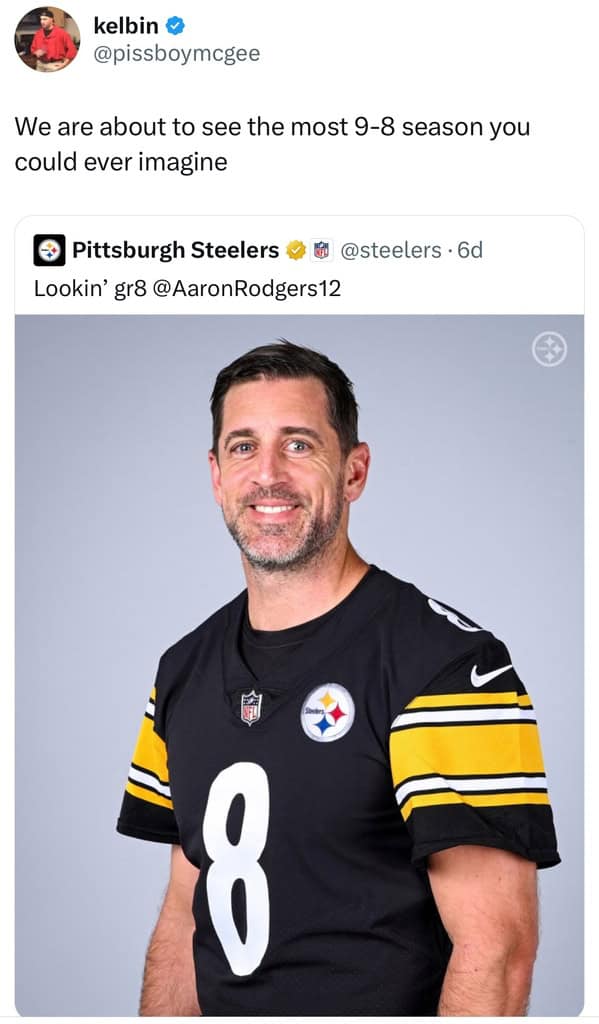The image size is (599, 1024).
Task: Click the NFL shield on jersey collar
Action: click(251, 707)
